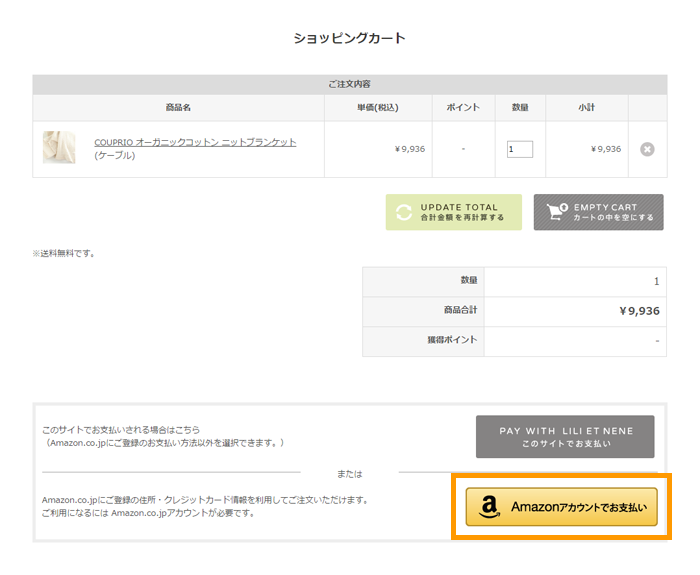Pay on this site with PAY WITH LILI ET NENE
This screenshot has height=575, width=700.
565,436
